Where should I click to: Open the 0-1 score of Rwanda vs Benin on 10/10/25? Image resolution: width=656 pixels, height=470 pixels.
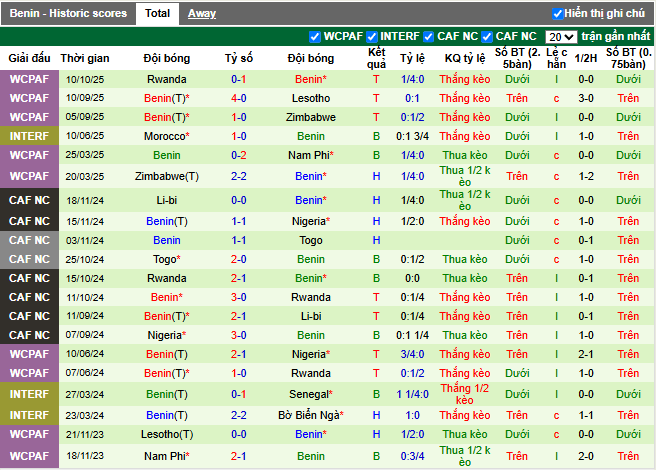pos(239,79)
